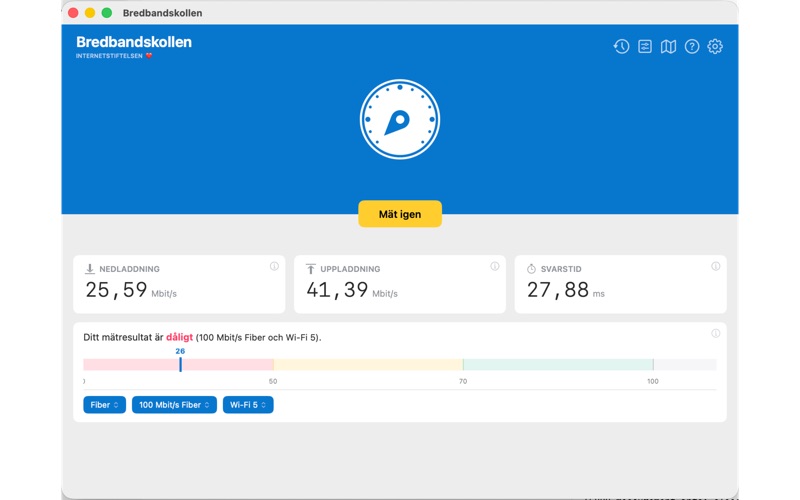Image resolution: width=800 pixels, height=500 pixels.
Task: Click the SVARSTID label
Action: pos(561,269)
